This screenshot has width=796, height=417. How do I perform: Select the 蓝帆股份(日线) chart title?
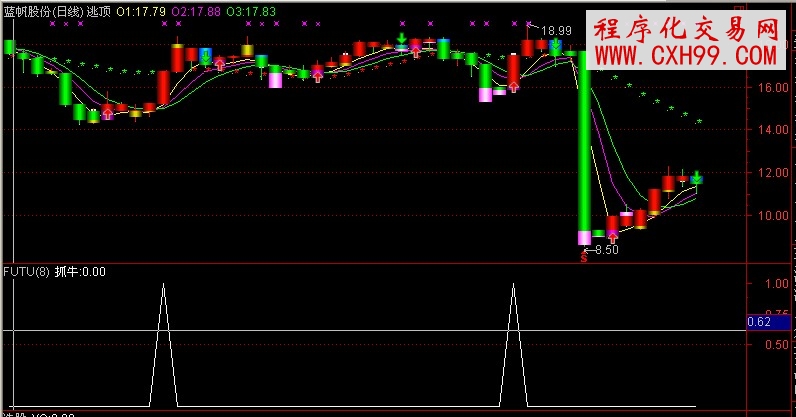click(42, 10)
